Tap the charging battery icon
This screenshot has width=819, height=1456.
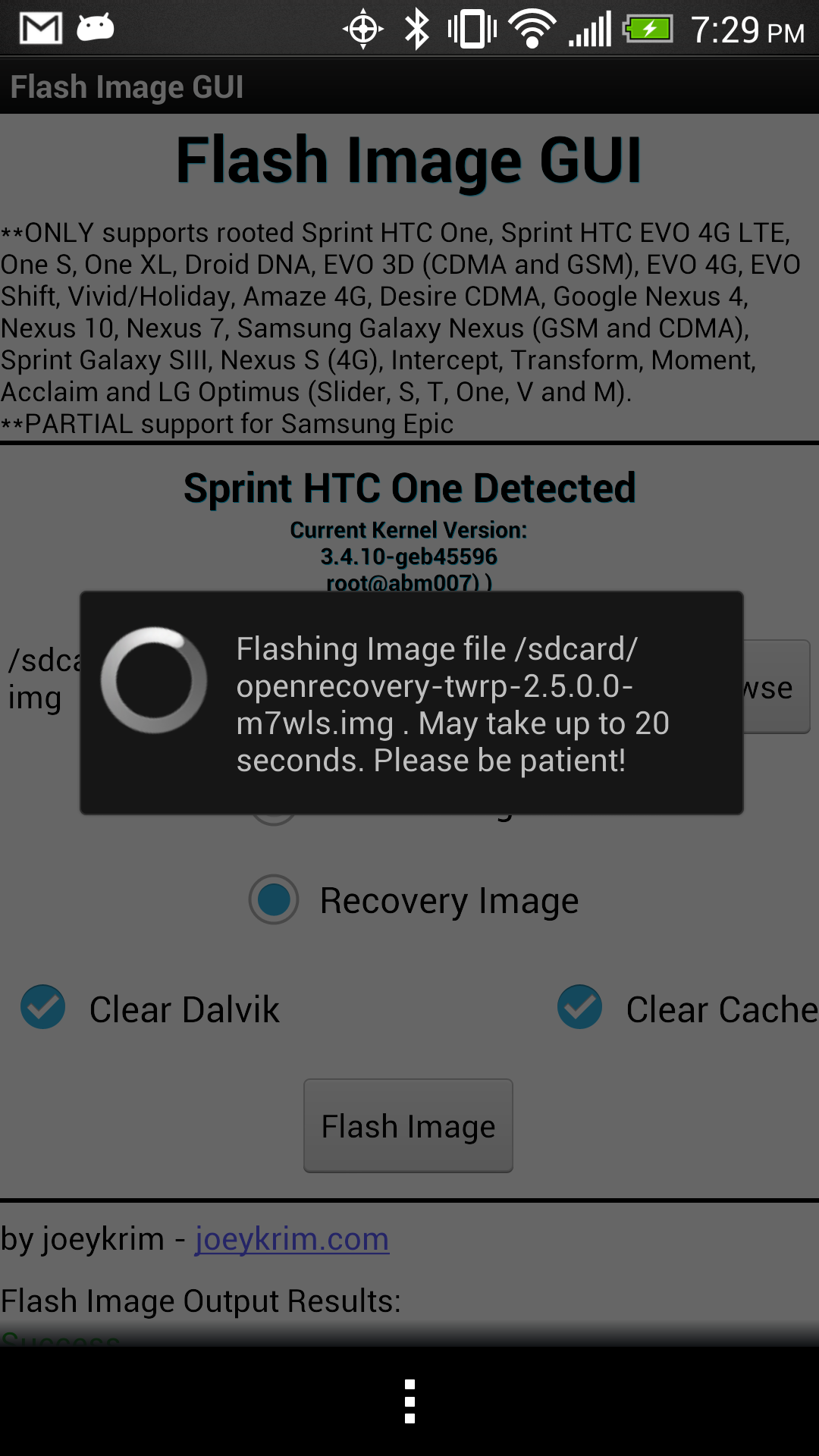648,30
